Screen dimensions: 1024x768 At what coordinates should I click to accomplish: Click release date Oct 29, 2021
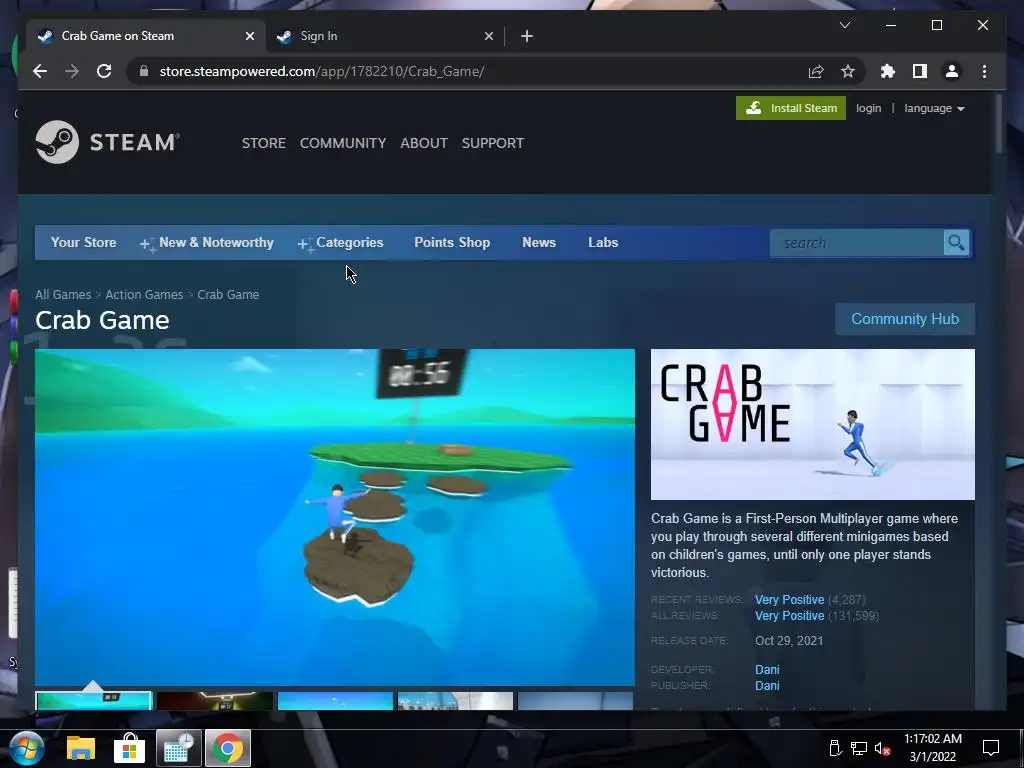[x=789, y=641]
